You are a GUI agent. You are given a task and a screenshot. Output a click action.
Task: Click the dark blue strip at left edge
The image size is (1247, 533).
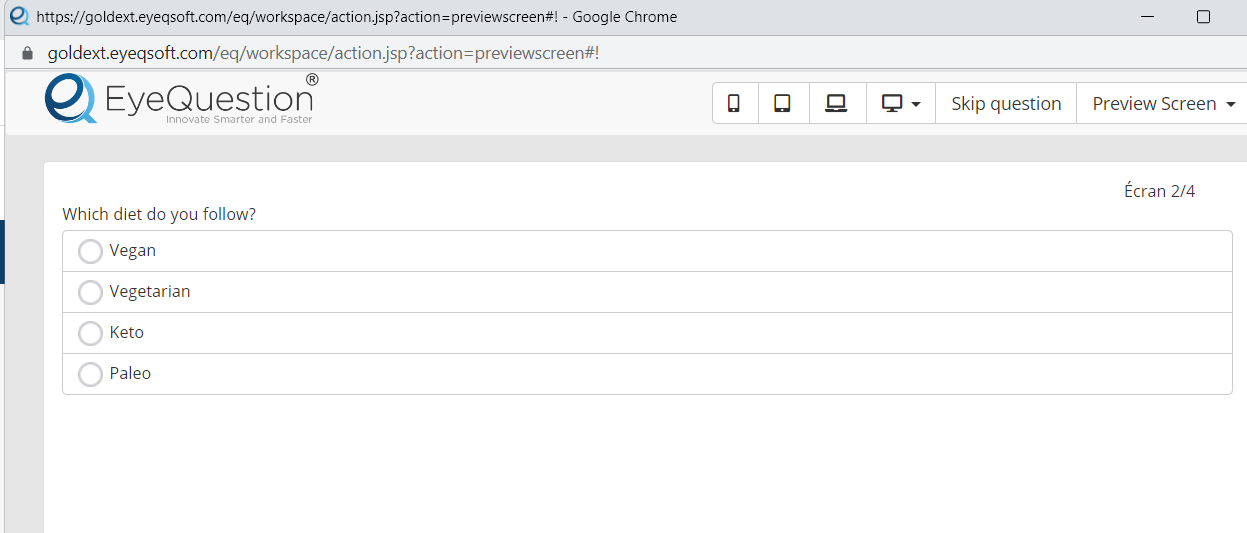(2, 252)
